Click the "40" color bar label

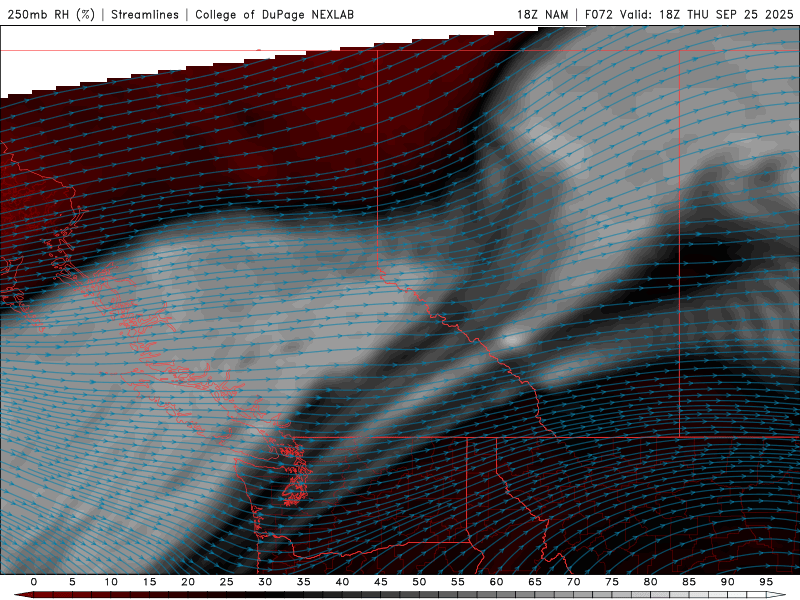342,582
